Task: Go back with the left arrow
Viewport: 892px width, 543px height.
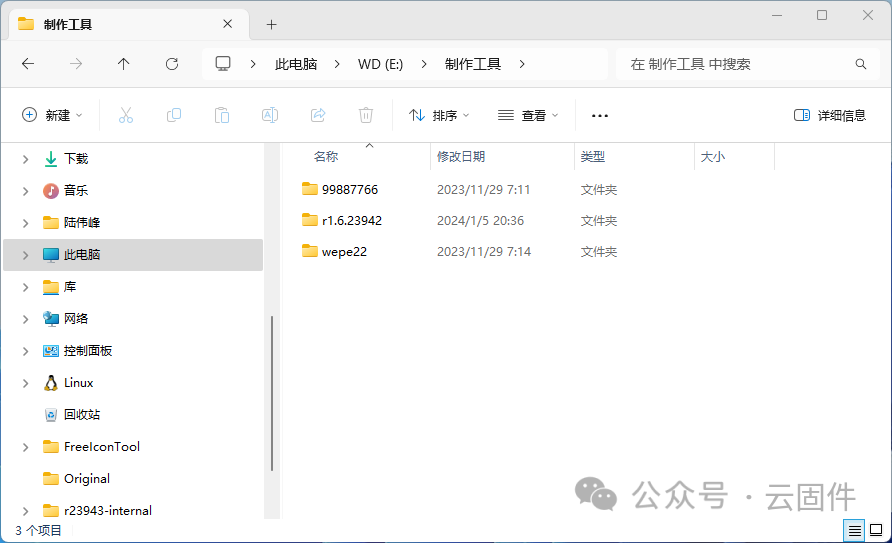Action: click(28, 64)
